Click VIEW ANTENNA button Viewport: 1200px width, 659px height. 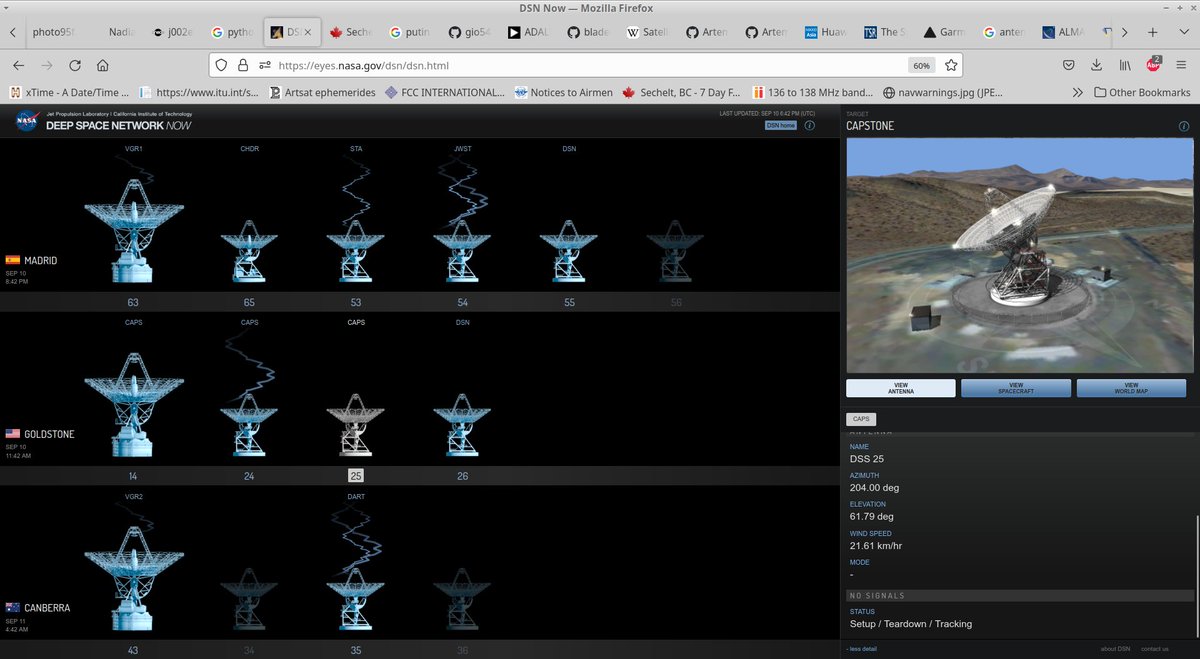pyautogui.click(x=901, y=388)
